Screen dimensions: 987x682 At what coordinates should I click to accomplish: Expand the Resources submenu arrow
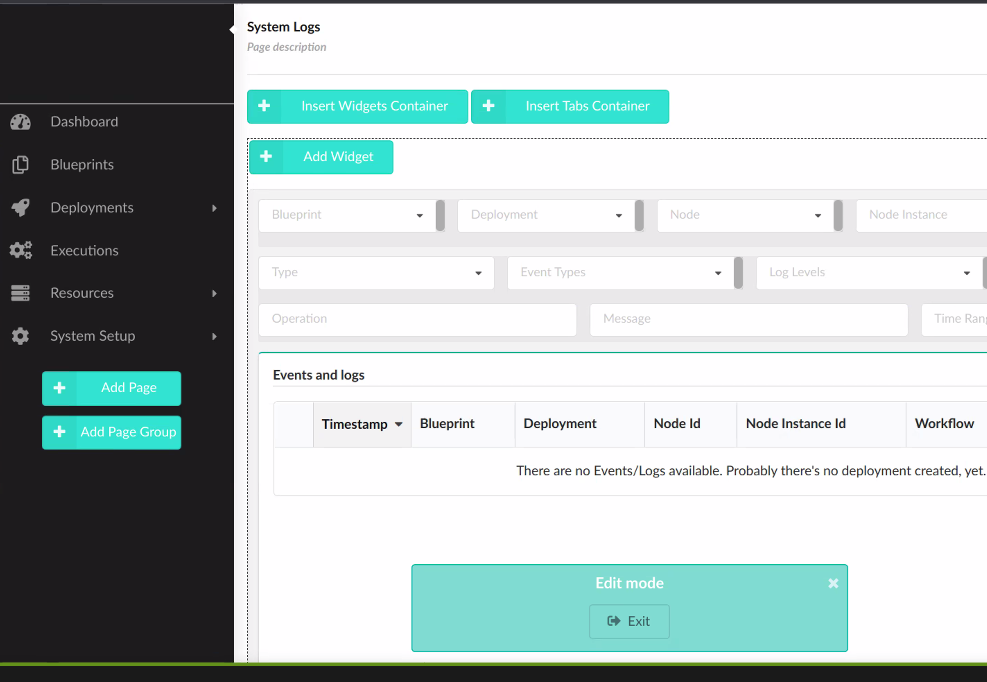(x=215, y=293)
